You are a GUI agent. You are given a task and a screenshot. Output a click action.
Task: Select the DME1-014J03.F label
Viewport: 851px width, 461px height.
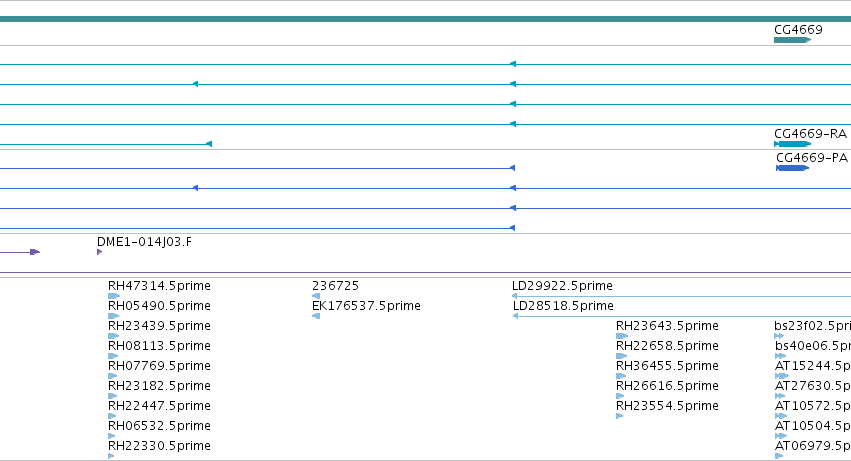pos(144,242)
